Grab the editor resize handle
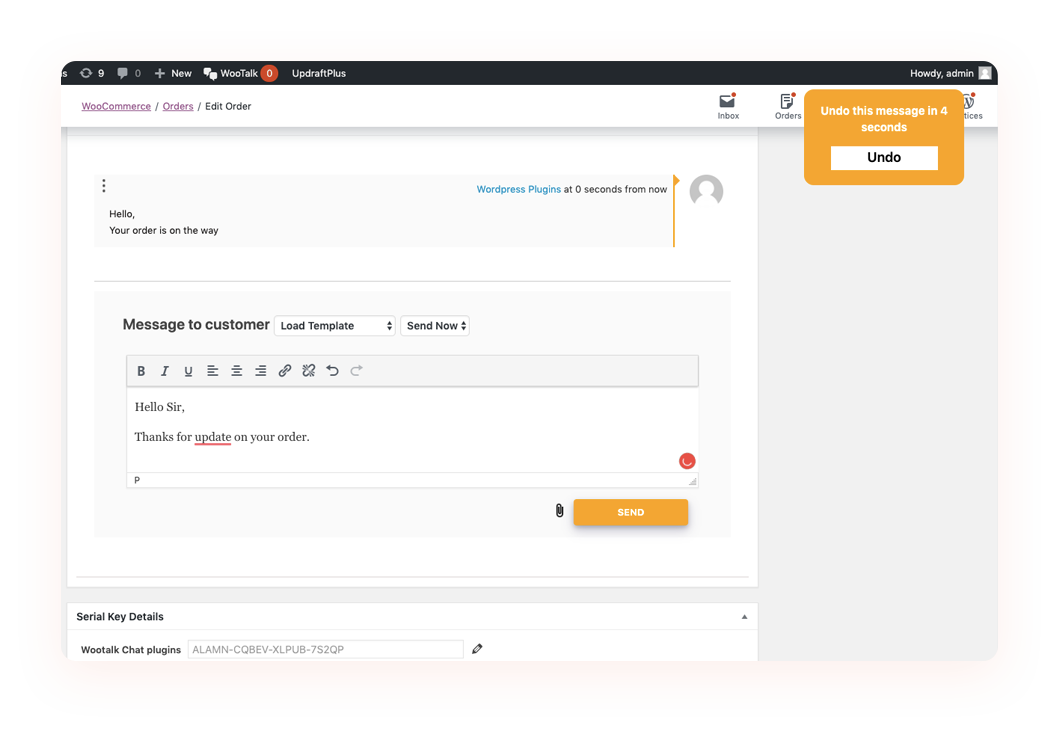 tap(692, 481)
